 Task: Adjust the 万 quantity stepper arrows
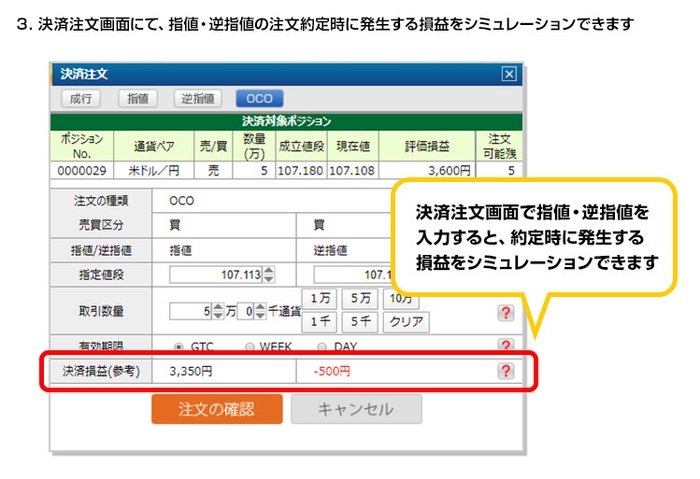(x=218, y=311)
